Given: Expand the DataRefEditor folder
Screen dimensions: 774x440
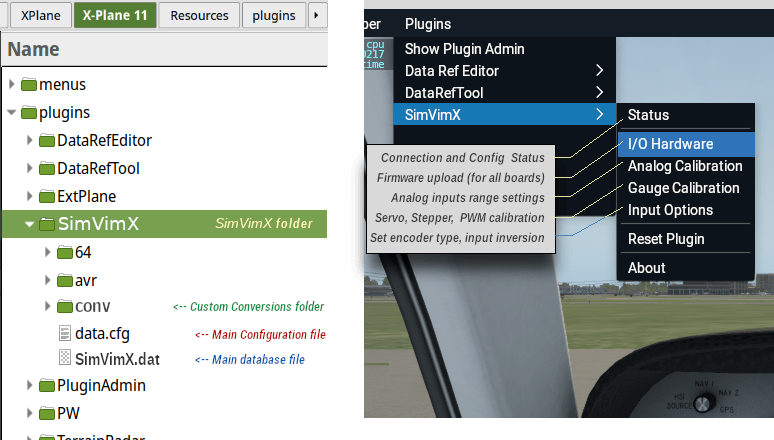Looking at the screenshot, I should coord(30,140).
